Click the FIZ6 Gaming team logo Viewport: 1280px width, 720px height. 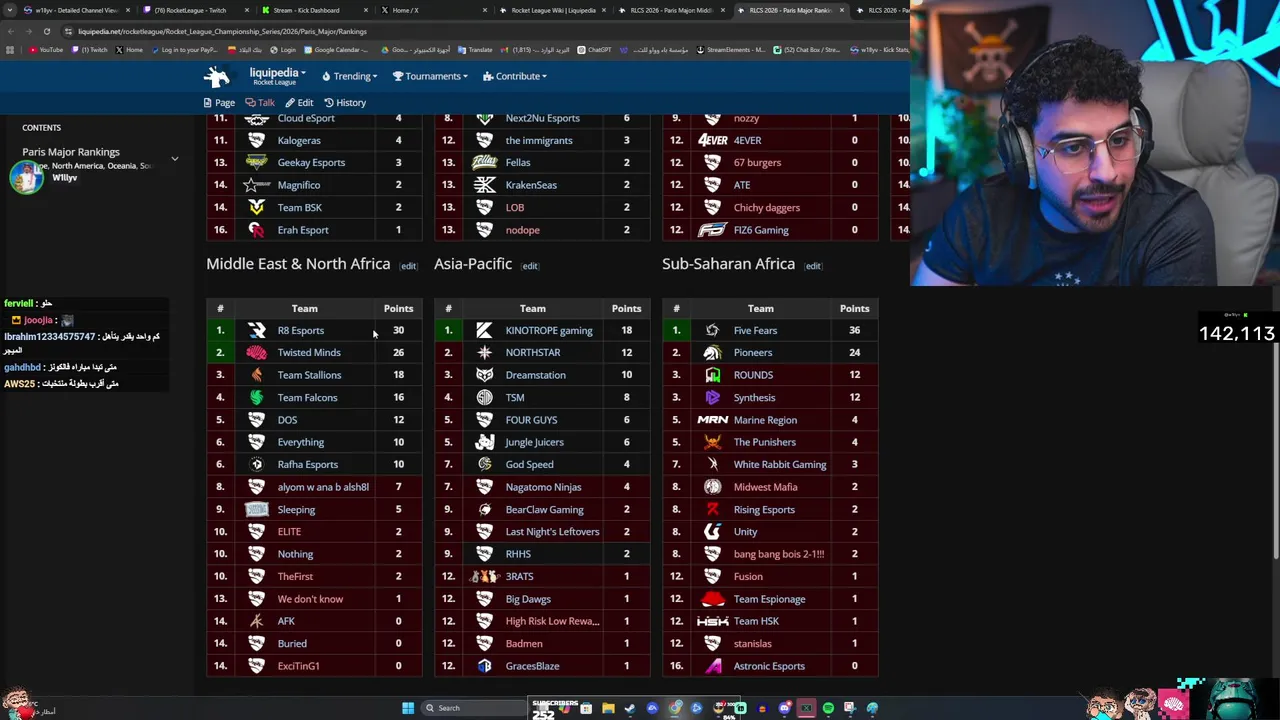click(x=712, y=230)
